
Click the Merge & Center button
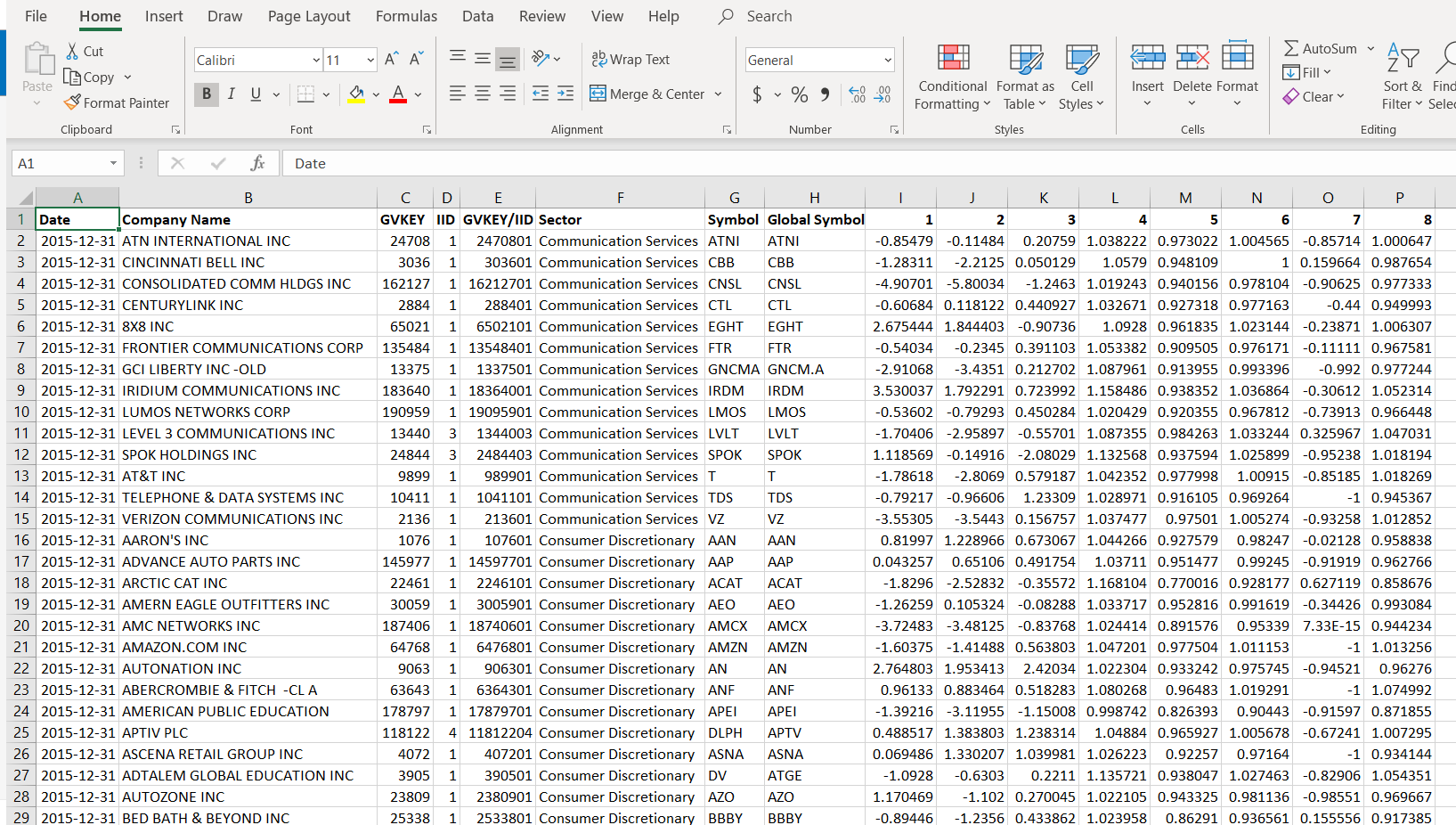647,94
